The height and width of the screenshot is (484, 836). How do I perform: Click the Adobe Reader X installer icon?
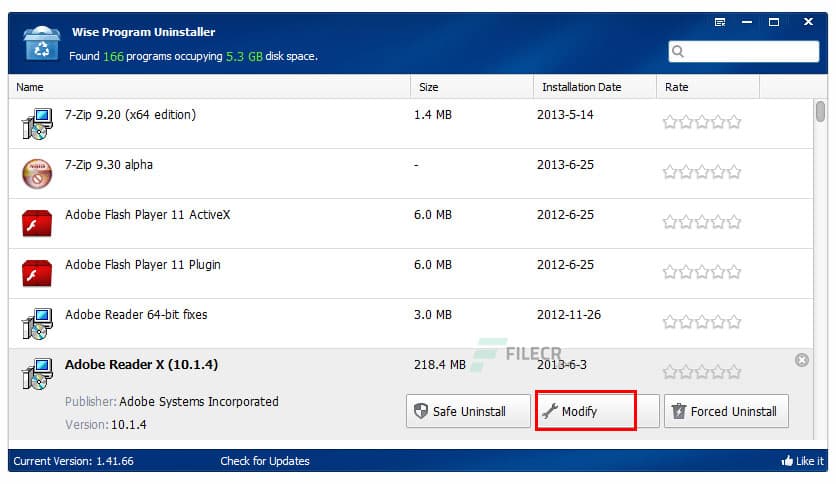(37, 374)
